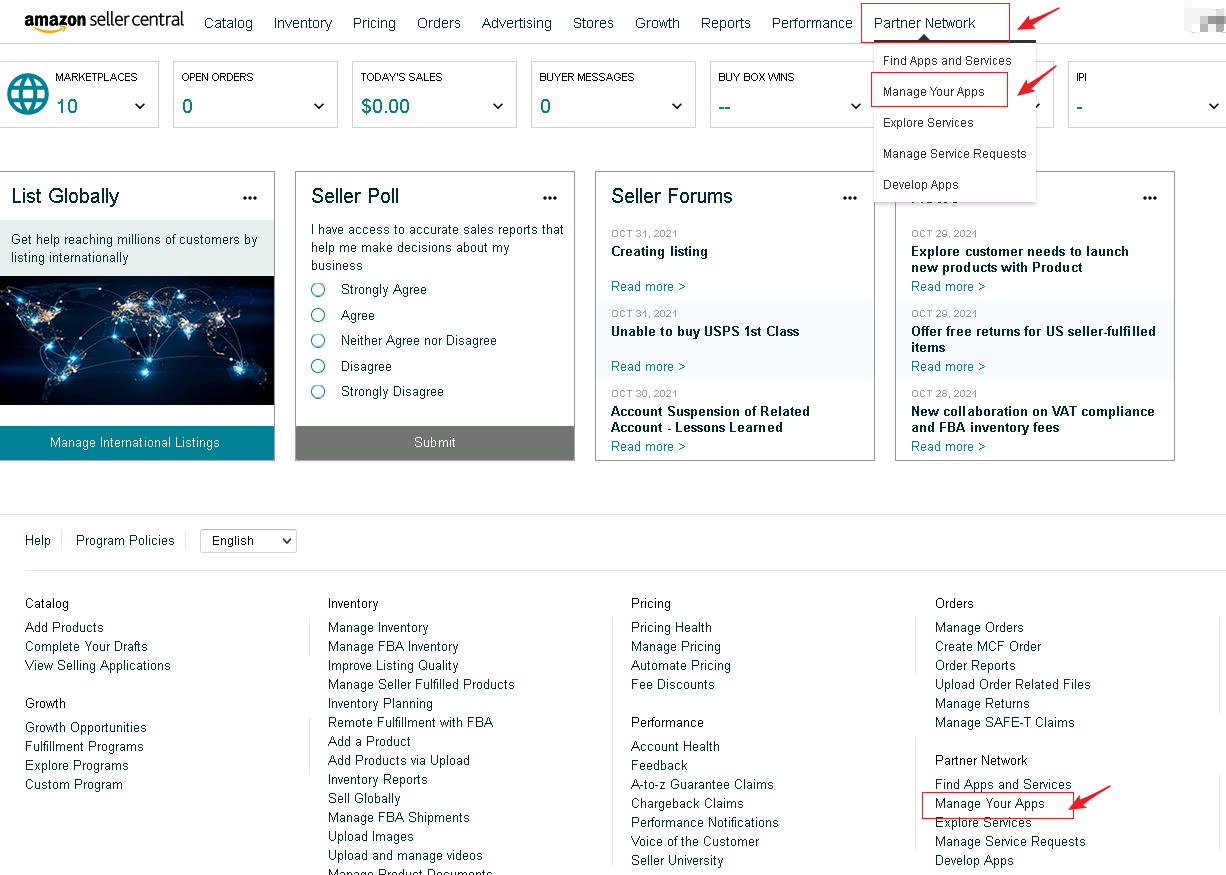Choose Explore Services in dropdown menu
1226x875 pixels.
928,122
